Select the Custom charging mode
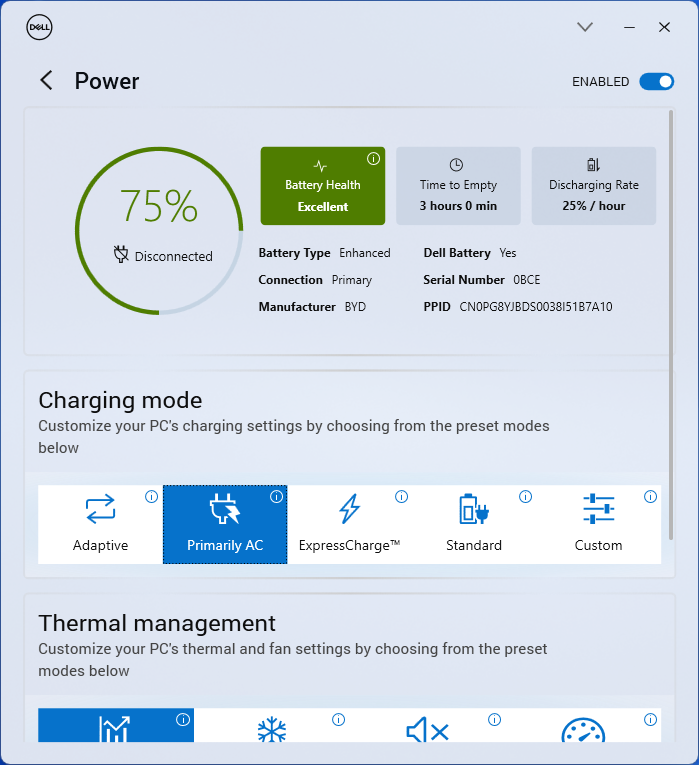 click(x=599, y=524)
